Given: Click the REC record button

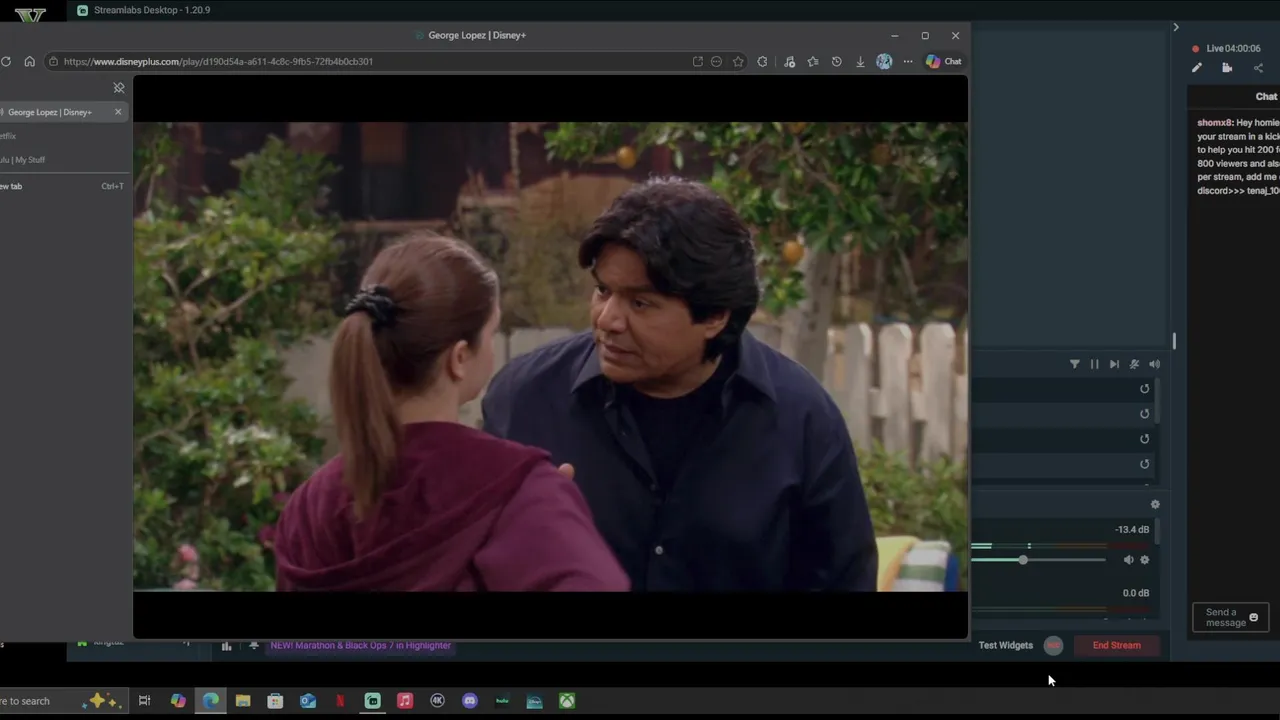Looking at the screenshot, I should coord(1053,645).
